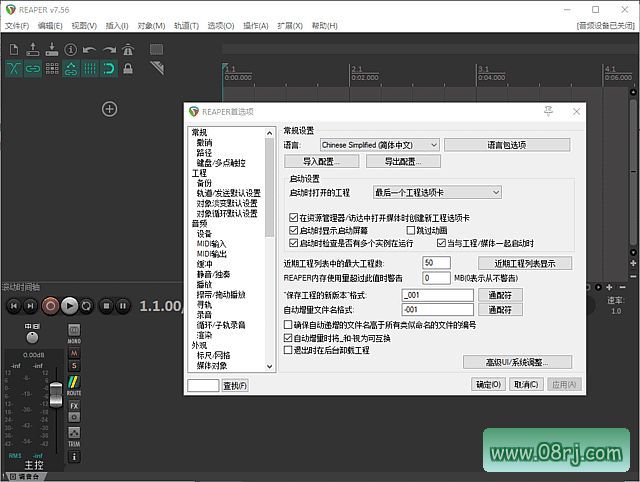The height and width of the screenshot is (482, 640).
Task: Toggle ensure auto-increment filename number checkbox
Action: point(288,325)
